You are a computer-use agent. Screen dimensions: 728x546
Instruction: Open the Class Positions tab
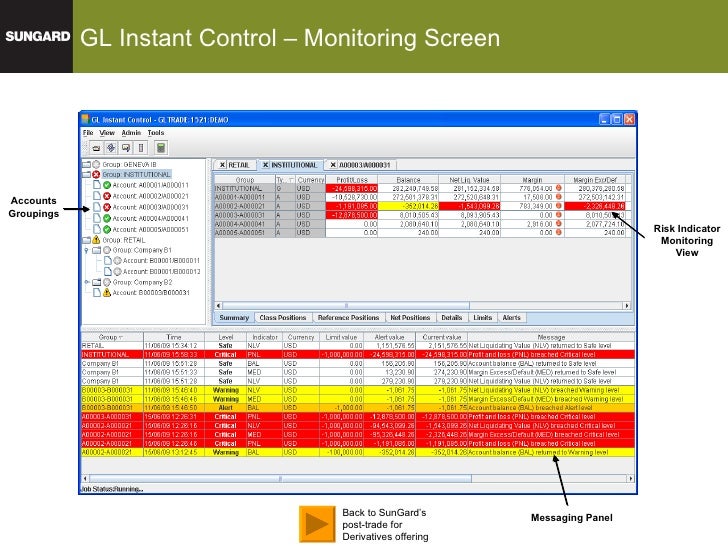tap(283, 318)
